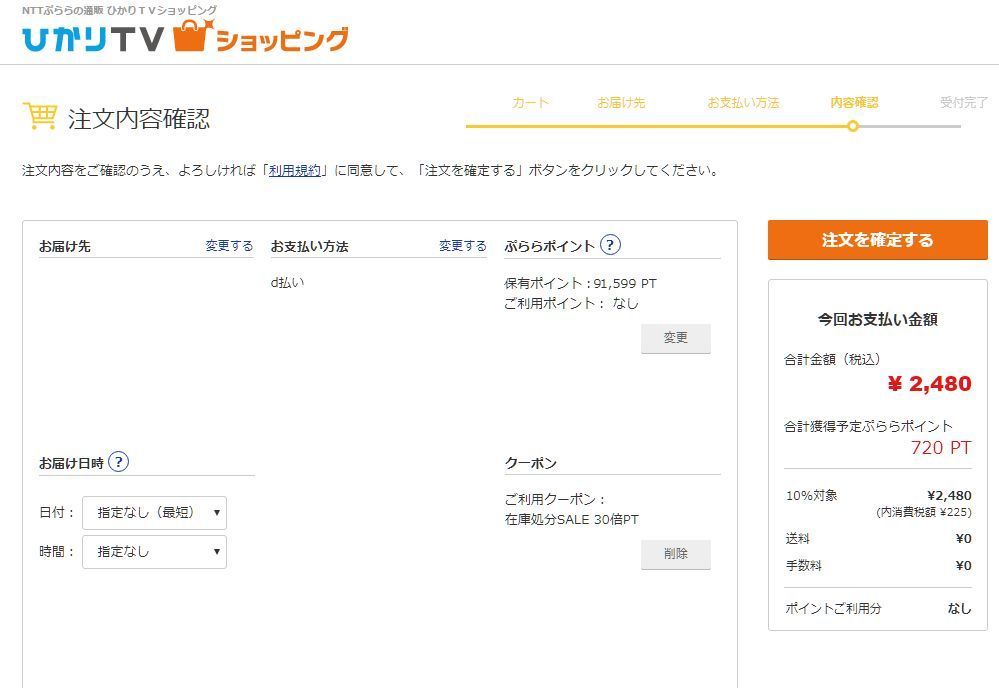Remove coupon with the 削除 button
Viewport: 999px width, 688px height.
click(675, 554)
